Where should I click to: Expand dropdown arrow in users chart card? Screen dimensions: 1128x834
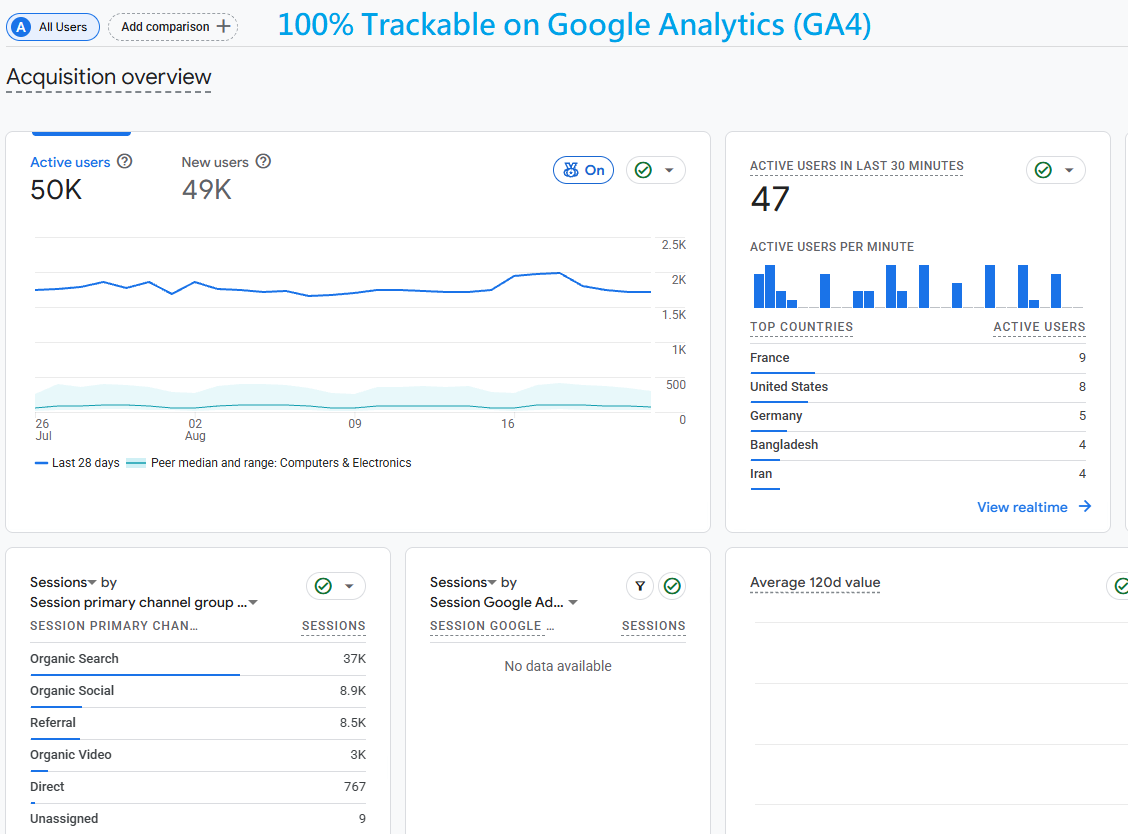[669, 171]
